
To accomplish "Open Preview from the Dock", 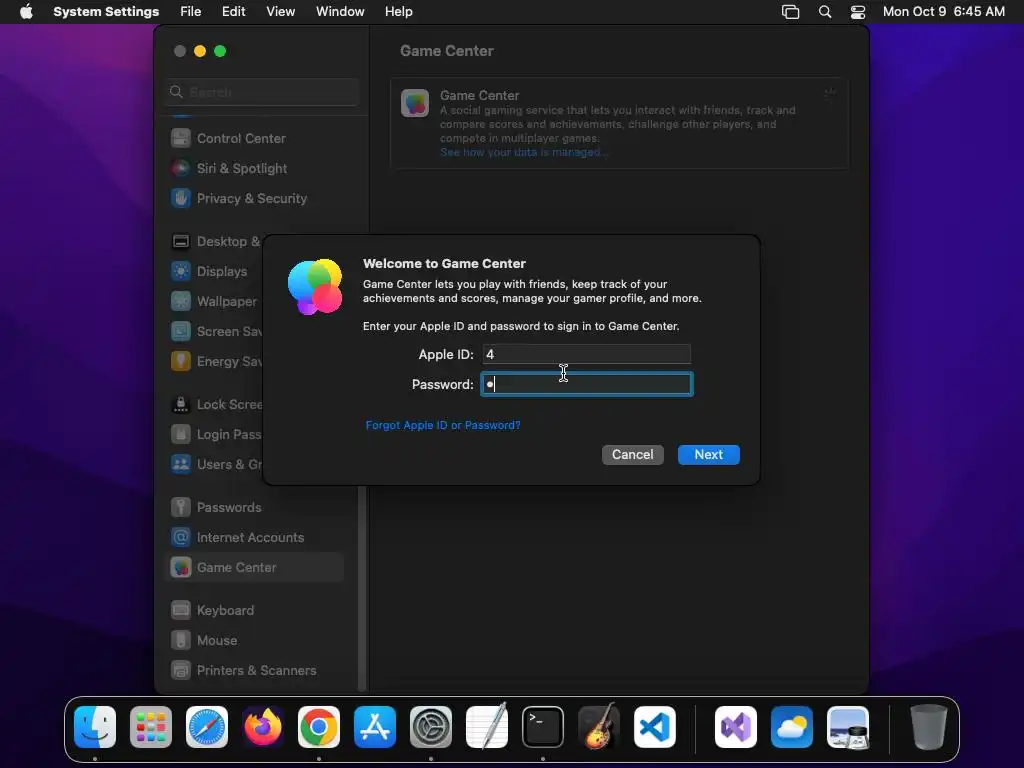I will click(x=848, y=727).
